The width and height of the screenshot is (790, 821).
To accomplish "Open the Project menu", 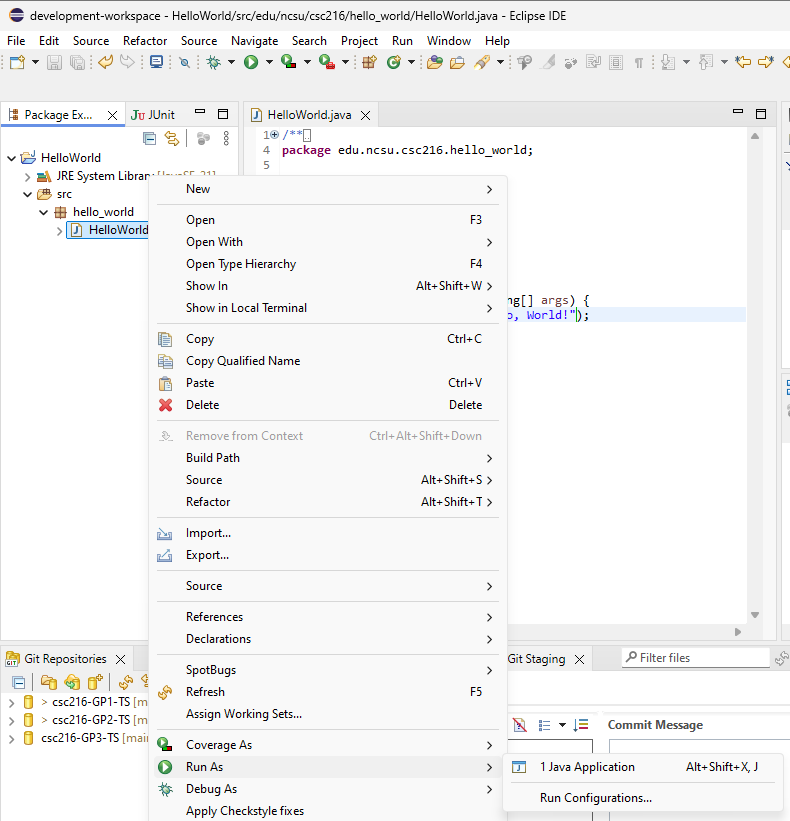I will (x=359, y=41).
